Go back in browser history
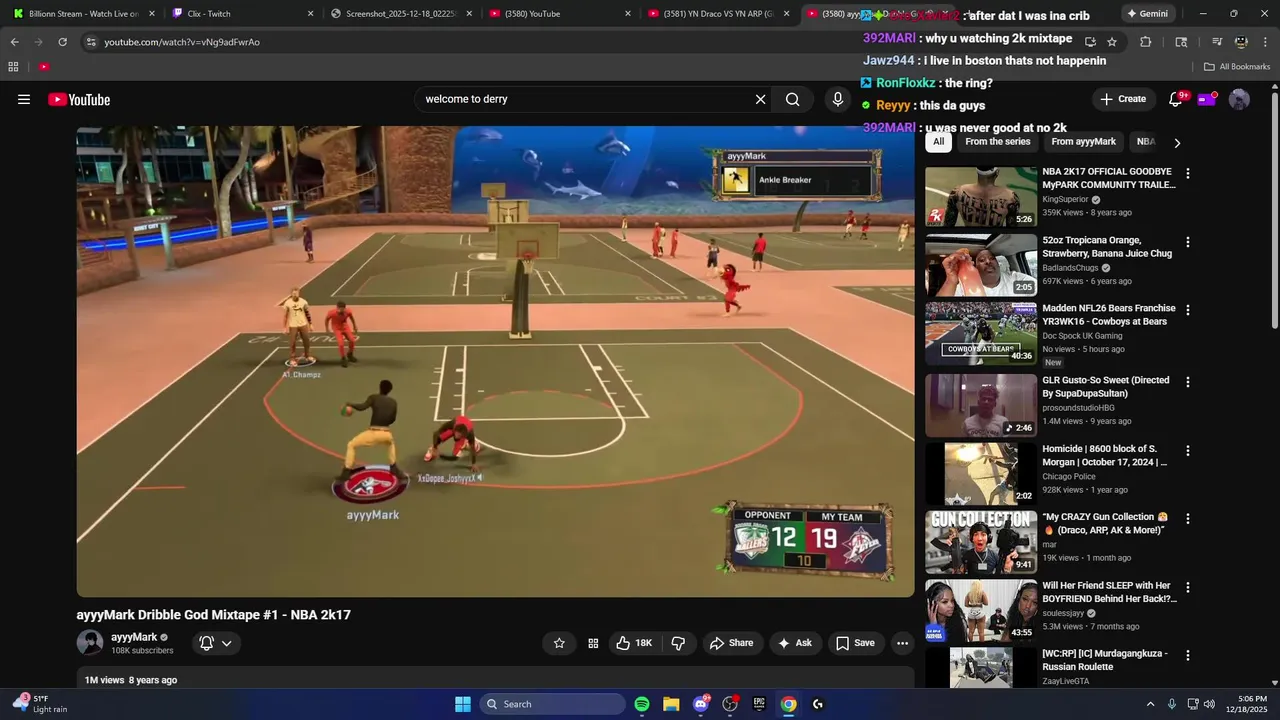1280x720 pixels. [x=14, y=42]
